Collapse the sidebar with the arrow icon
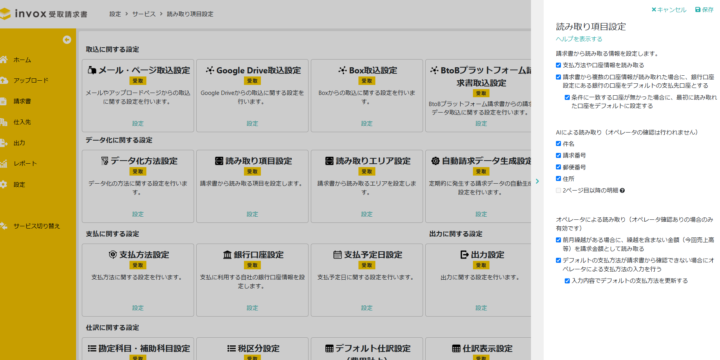 tap(67, 40)
